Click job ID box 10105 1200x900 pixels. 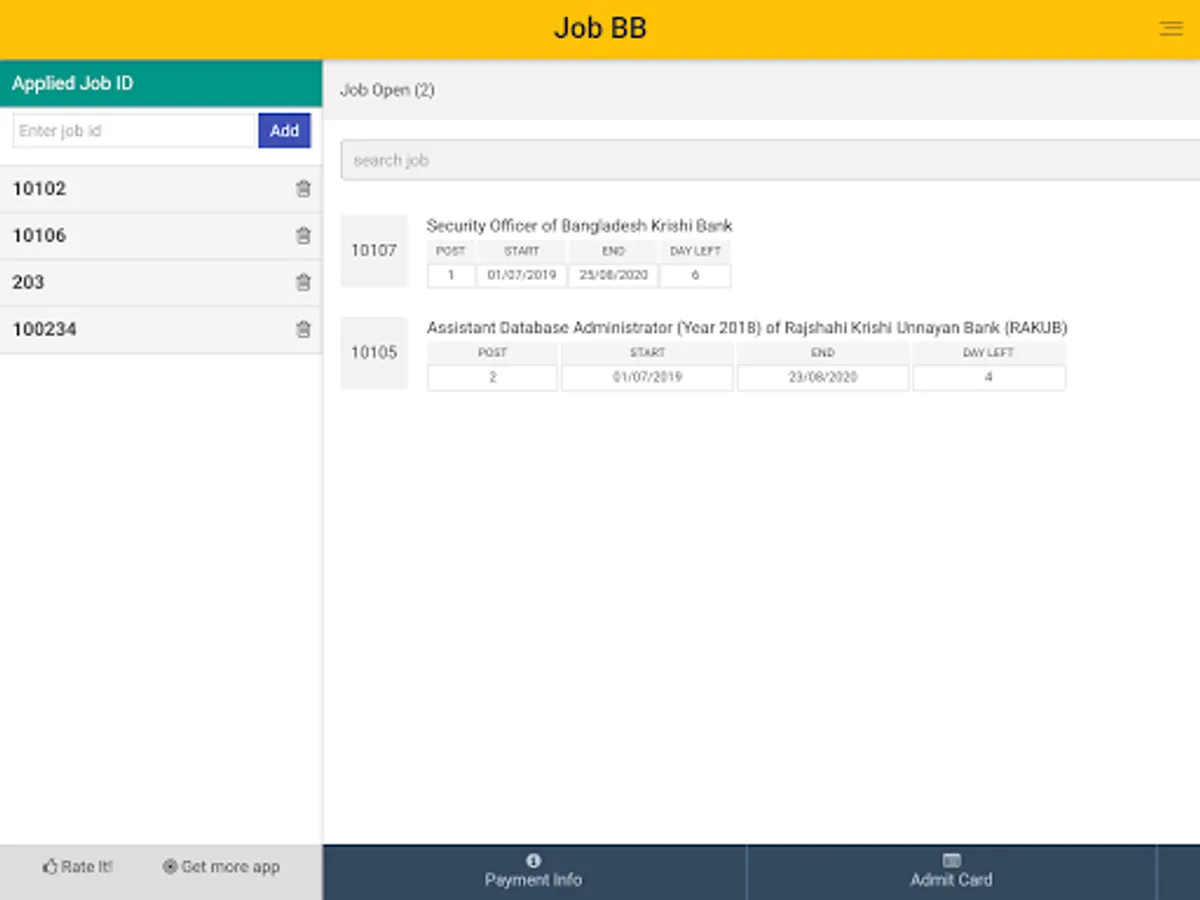point(374,353)
